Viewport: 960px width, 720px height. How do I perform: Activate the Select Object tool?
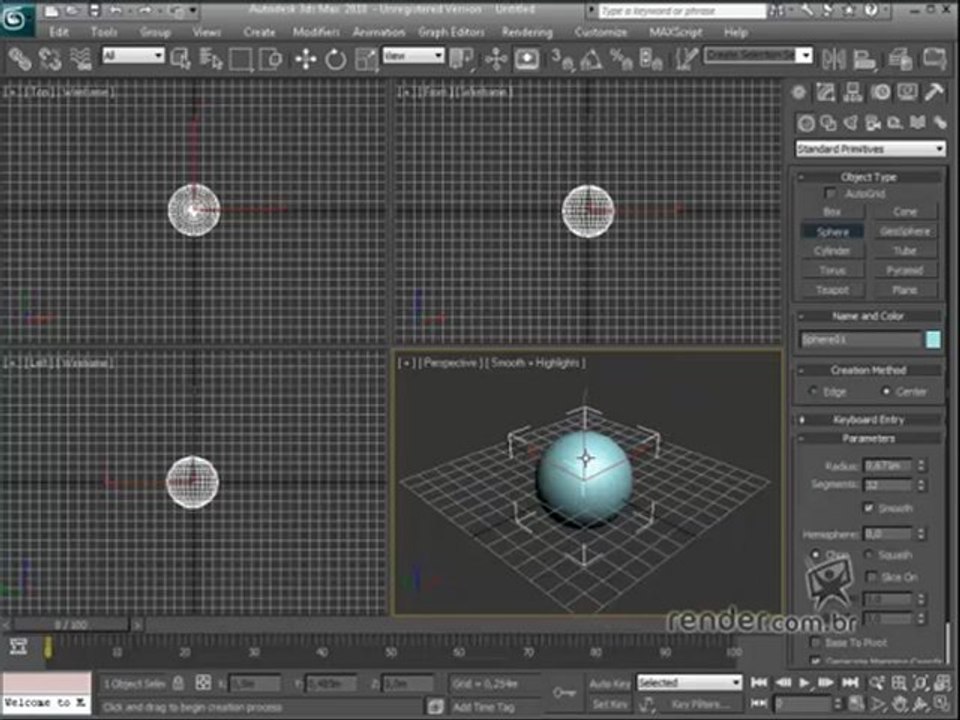pos(181,59)
